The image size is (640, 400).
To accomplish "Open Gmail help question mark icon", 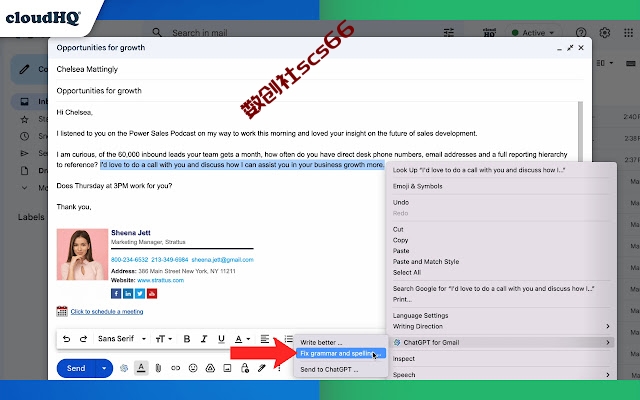I will [x=581, y=33].
